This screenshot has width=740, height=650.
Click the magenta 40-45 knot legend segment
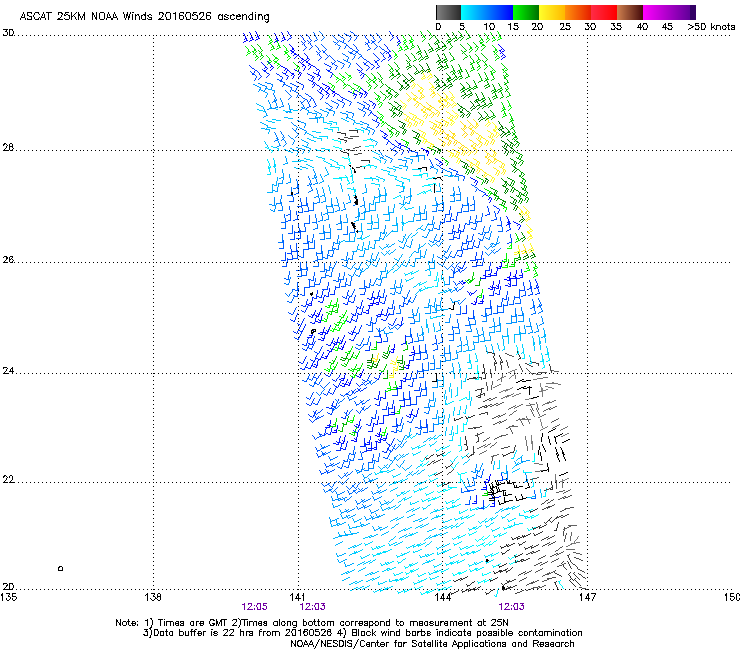656,12
